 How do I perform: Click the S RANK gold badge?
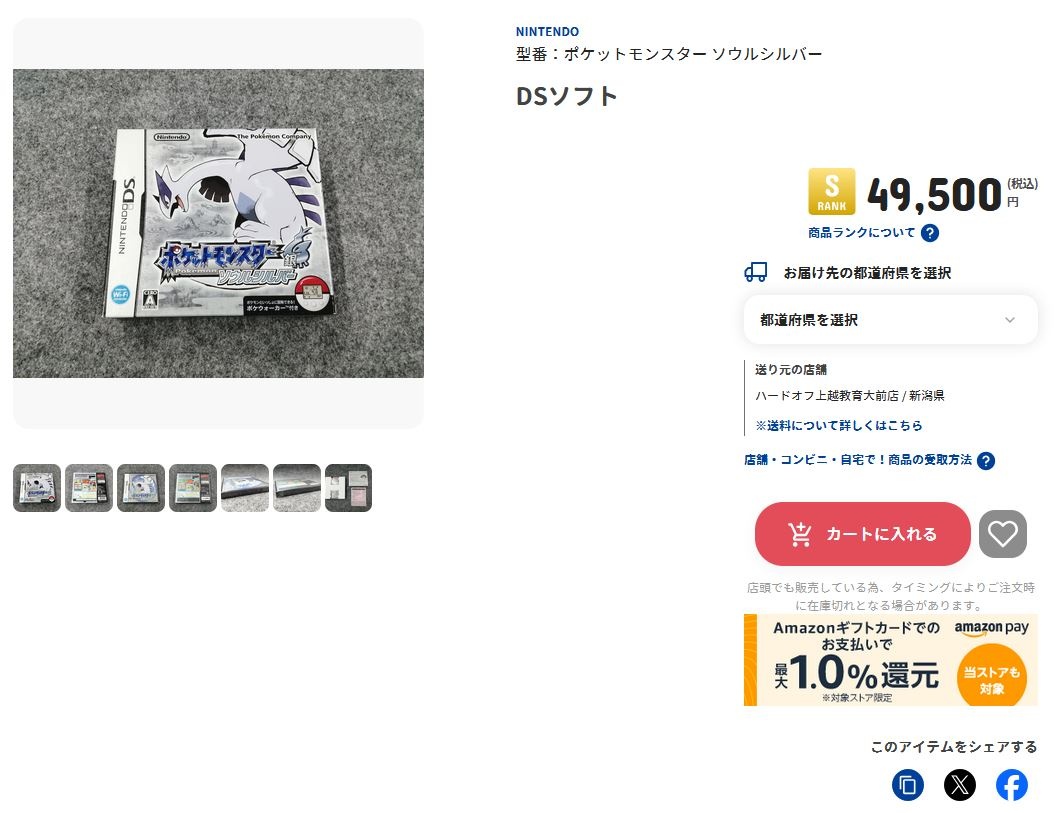pyautogui.click(x=831, y=192)
